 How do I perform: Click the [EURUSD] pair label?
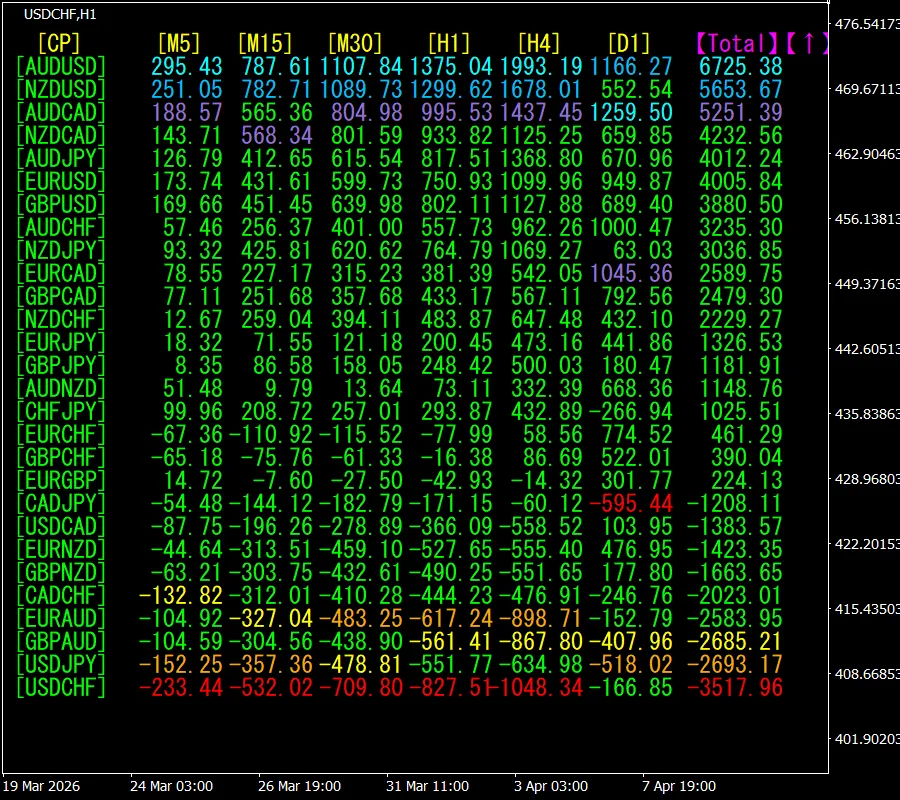tap(61, 181)
